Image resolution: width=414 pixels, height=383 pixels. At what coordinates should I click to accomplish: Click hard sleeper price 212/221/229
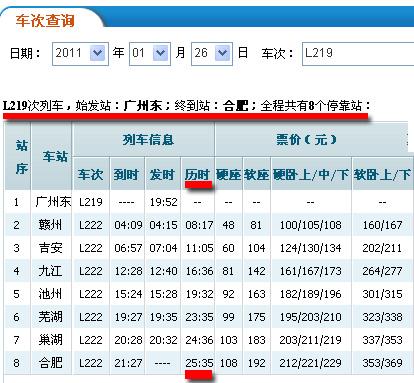(311, 363)
